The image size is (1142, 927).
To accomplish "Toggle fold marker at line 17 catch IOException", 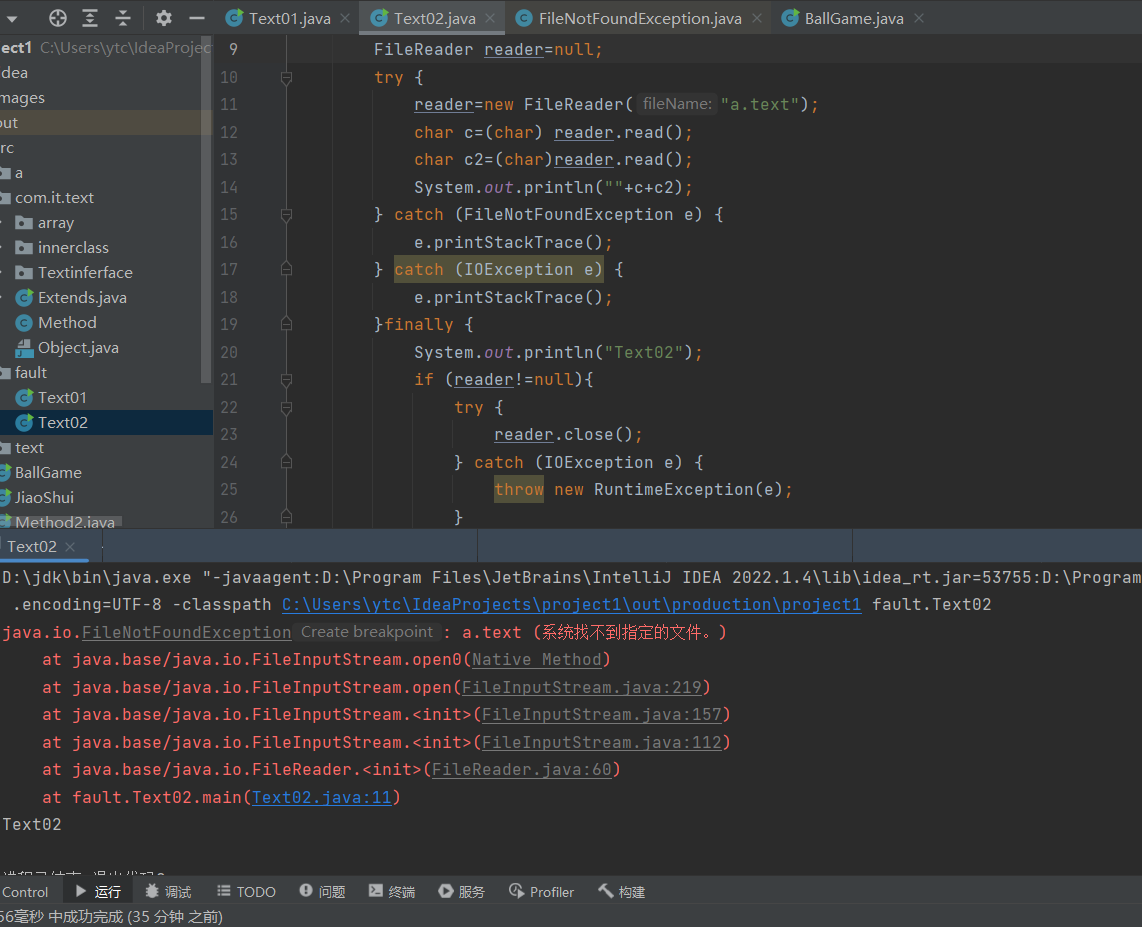I will click(x=286, y=269).
